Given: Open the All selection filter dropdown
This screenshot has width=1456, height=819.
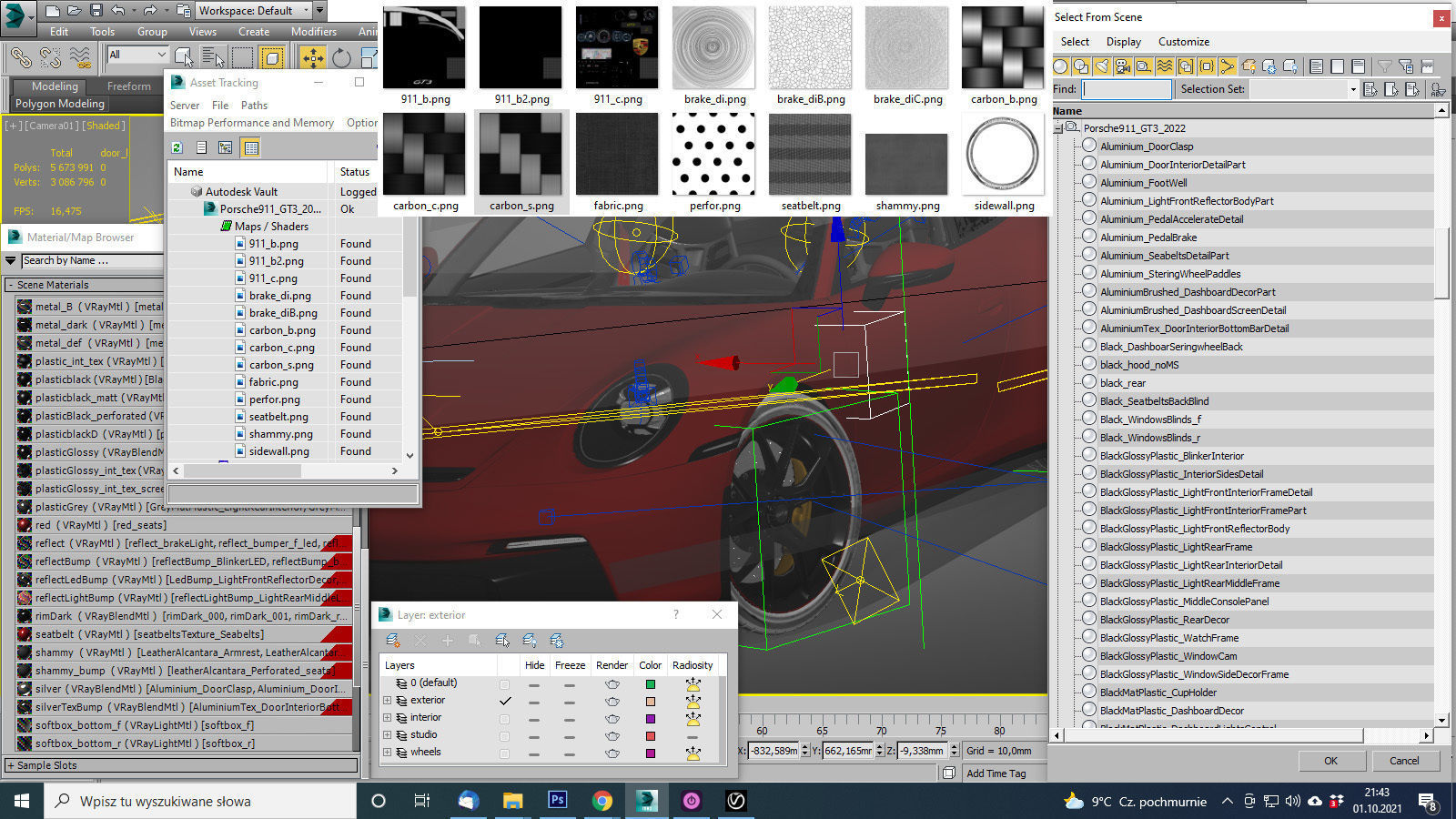Looking at the screenshot, I should pos(137,56).
